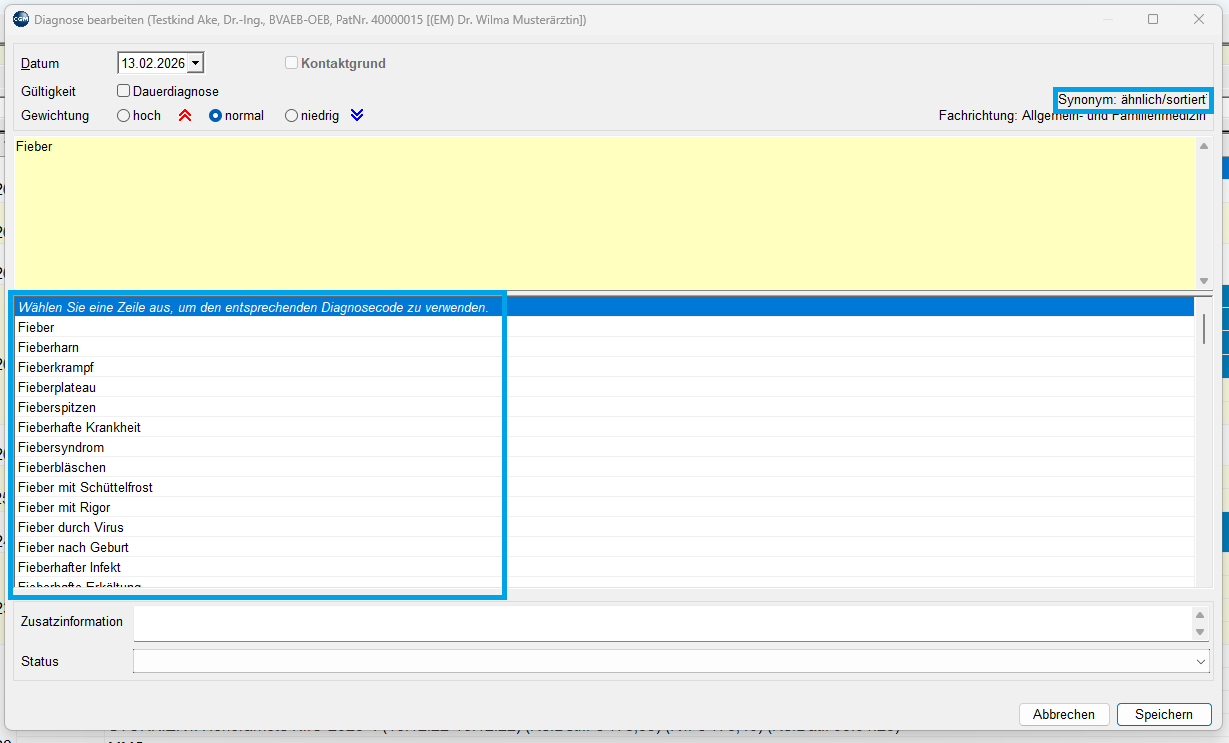1229x743 pixels.
Task: Click the Synonym: ähnlich/sortiert selector
Action: coord(1133,100)
